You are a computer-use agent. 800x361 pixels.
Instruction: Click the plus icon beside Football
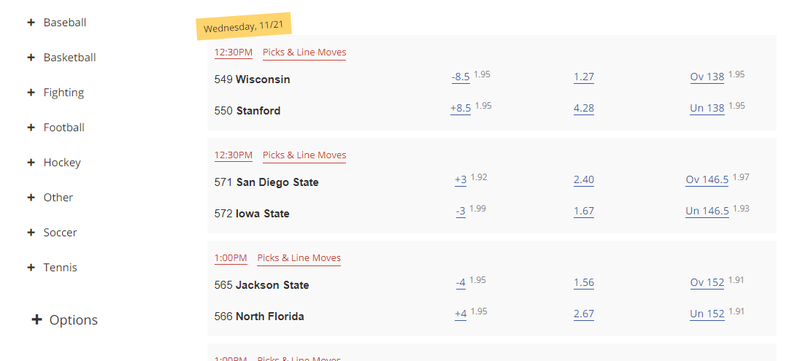coord(31,127)
